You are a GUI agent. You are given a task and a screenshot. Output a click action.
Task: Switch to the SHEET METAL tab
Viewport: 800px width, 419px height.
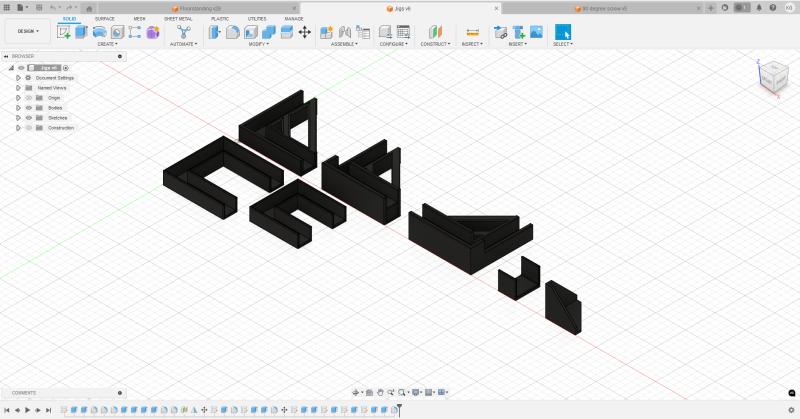click(178, 19)
